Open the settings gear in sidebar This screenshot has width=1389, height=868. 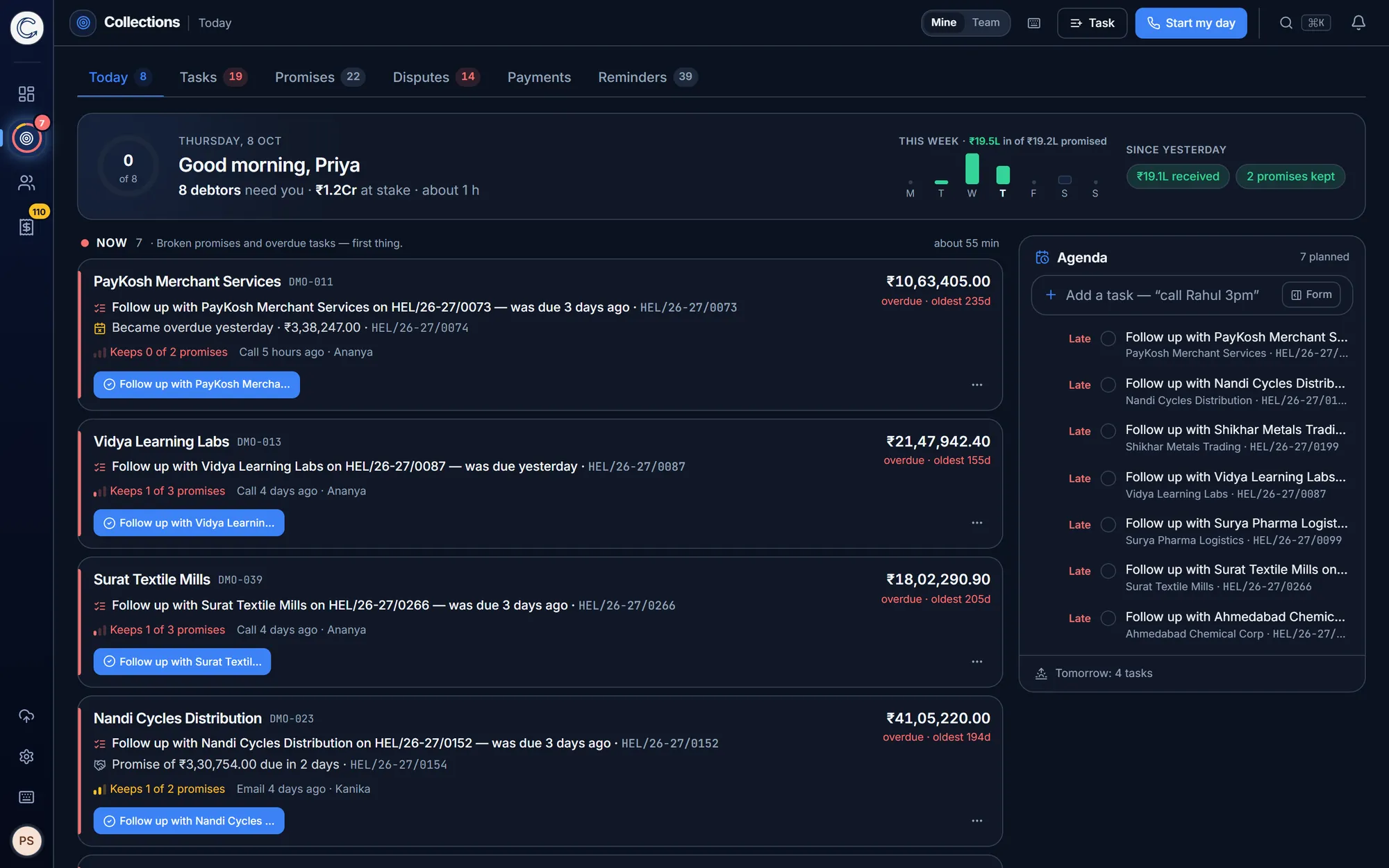click(26, 756)
